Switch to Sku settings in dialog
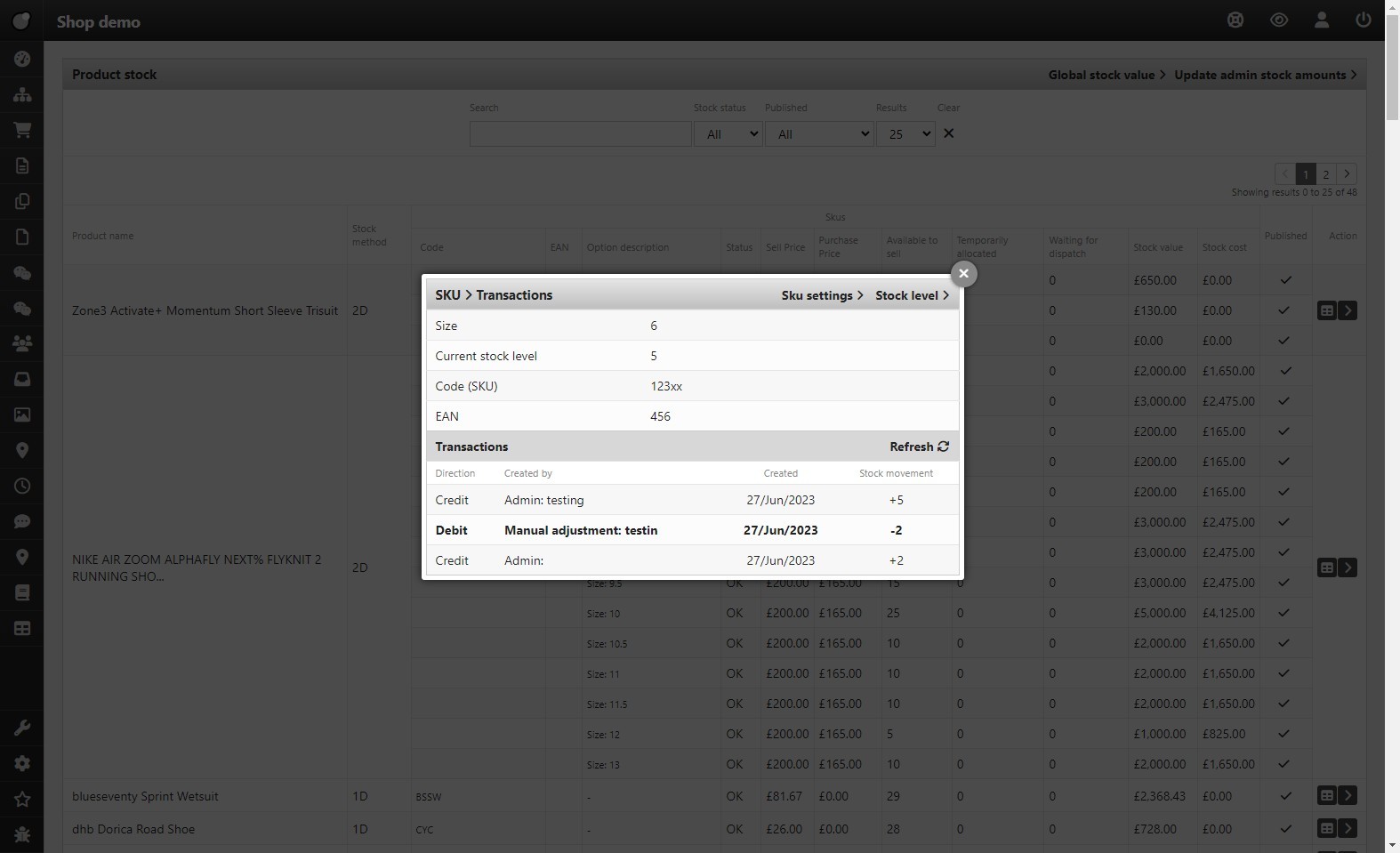 point(822,295)
